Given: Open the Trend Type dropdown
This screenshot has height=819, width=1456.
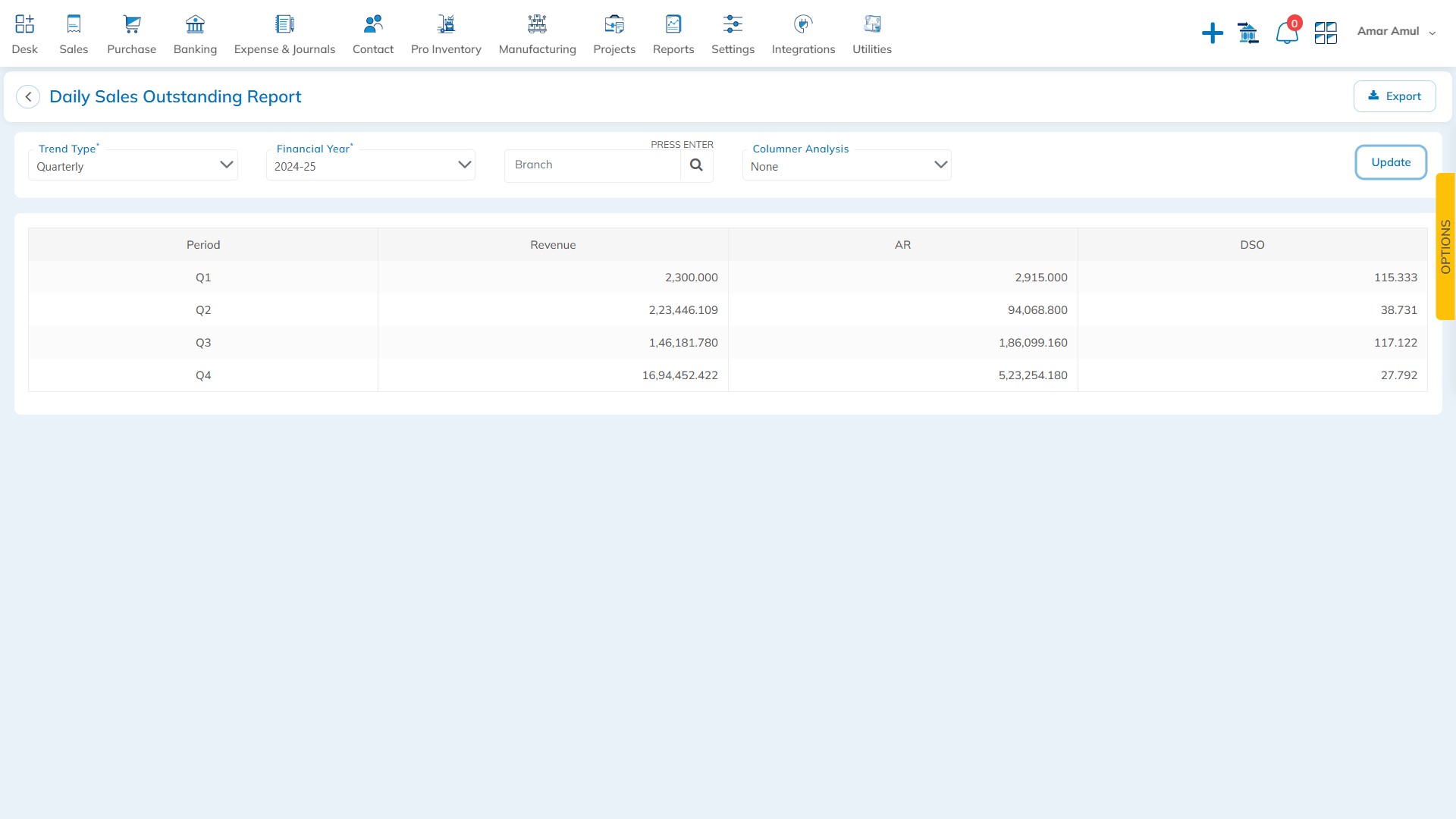Looking at the screenshot, I should 133,165.
